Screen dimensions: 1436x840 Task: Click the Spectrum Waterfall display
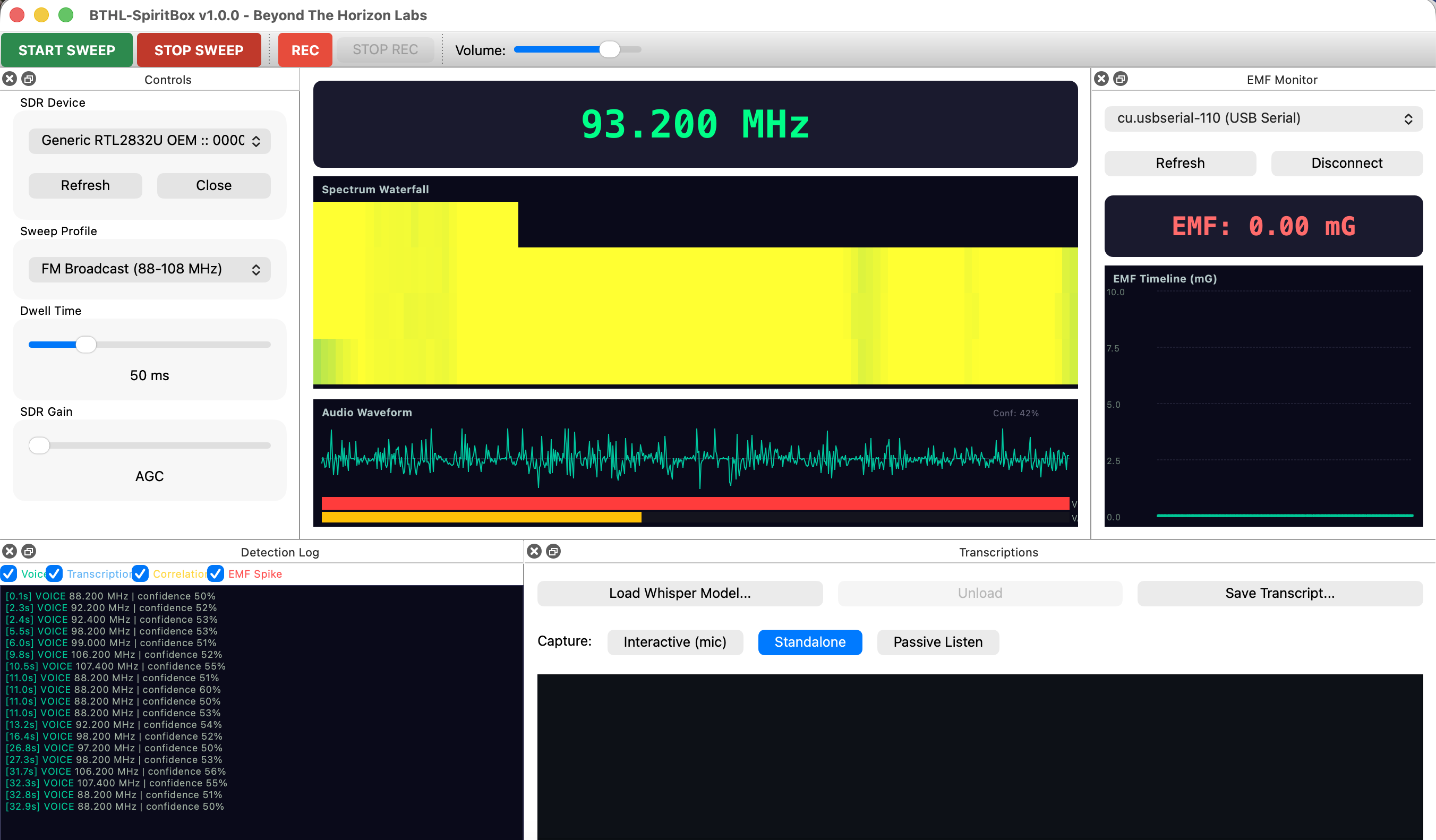coord(695,282)
